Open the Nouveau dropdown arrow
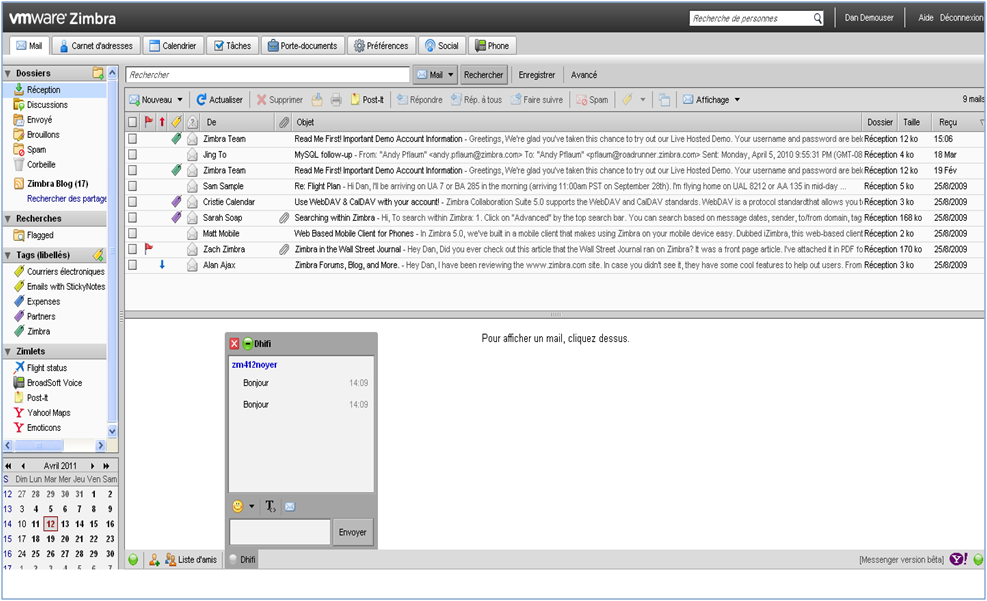987x601 pixels. 180,99
